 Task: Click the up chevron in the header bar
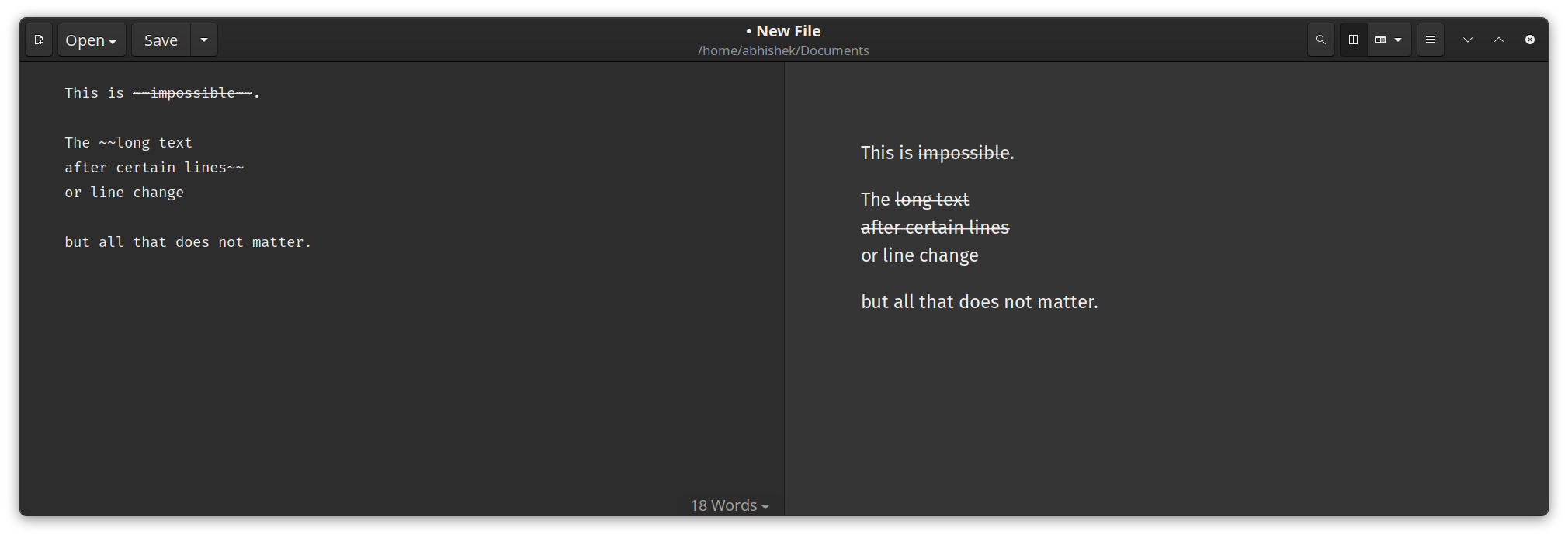point(1499,40)
